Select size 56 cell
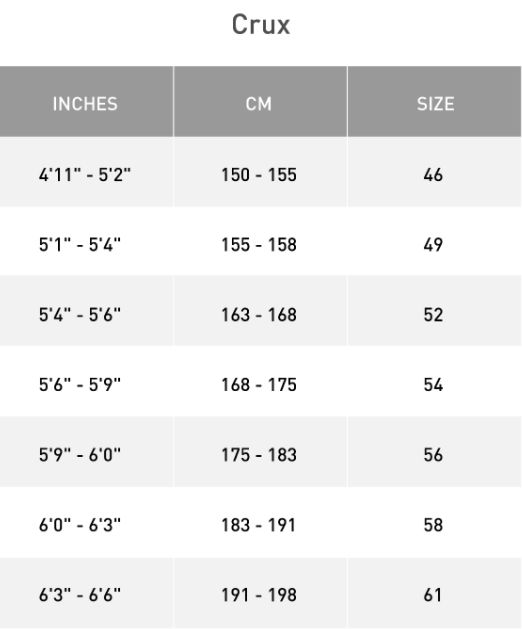This screenshot has height=629, width=522. [x=435, y=452]
